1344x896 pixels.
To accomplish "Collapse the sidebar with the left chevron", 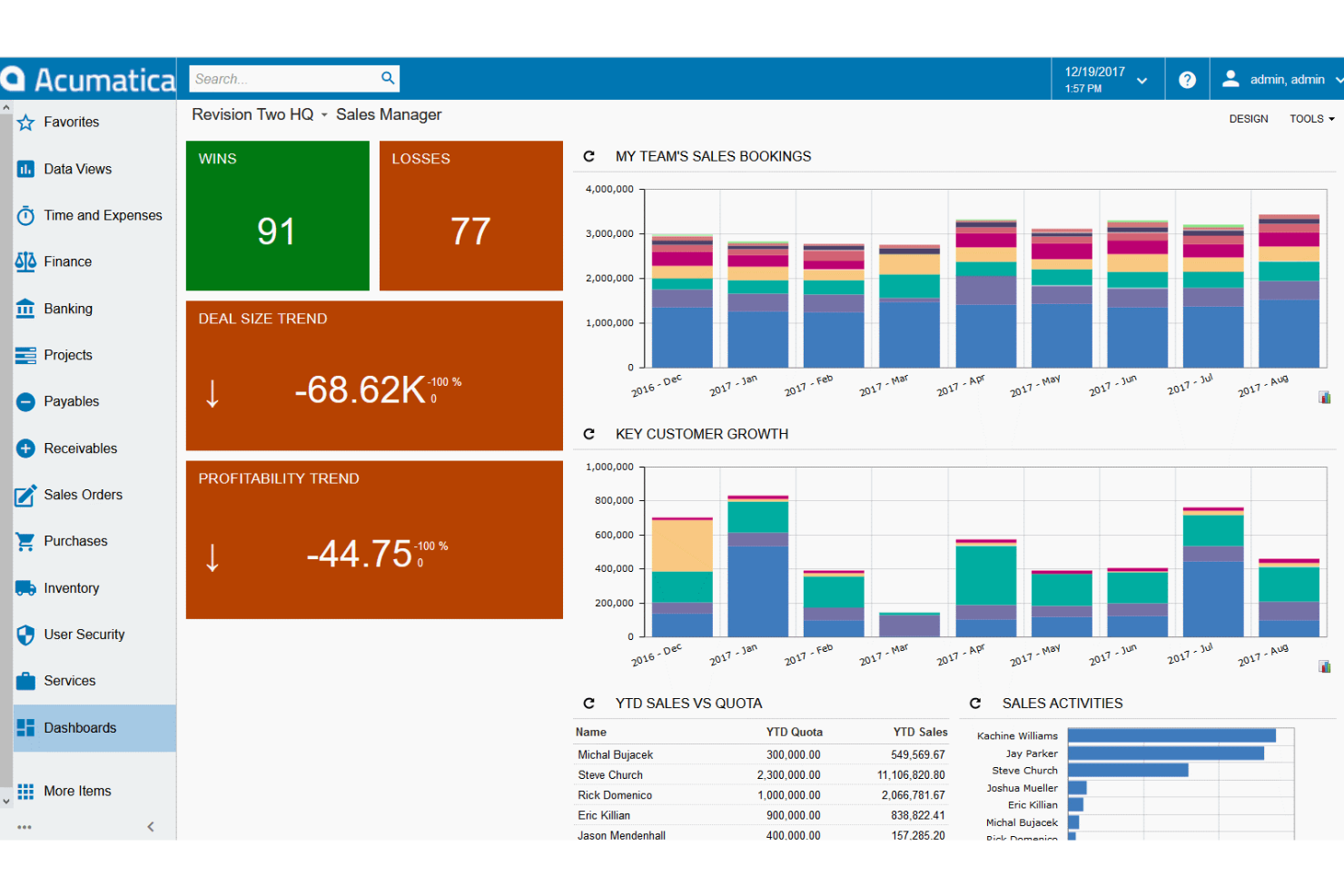I will click(x=151, y=827).
